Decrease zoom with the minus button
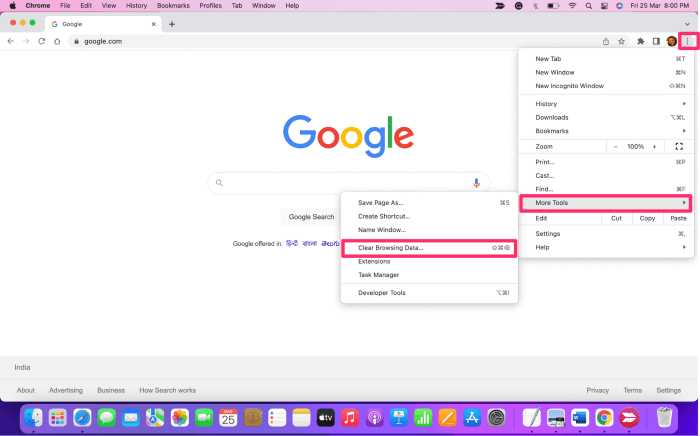Screen dimensions: 700x436 616,146
